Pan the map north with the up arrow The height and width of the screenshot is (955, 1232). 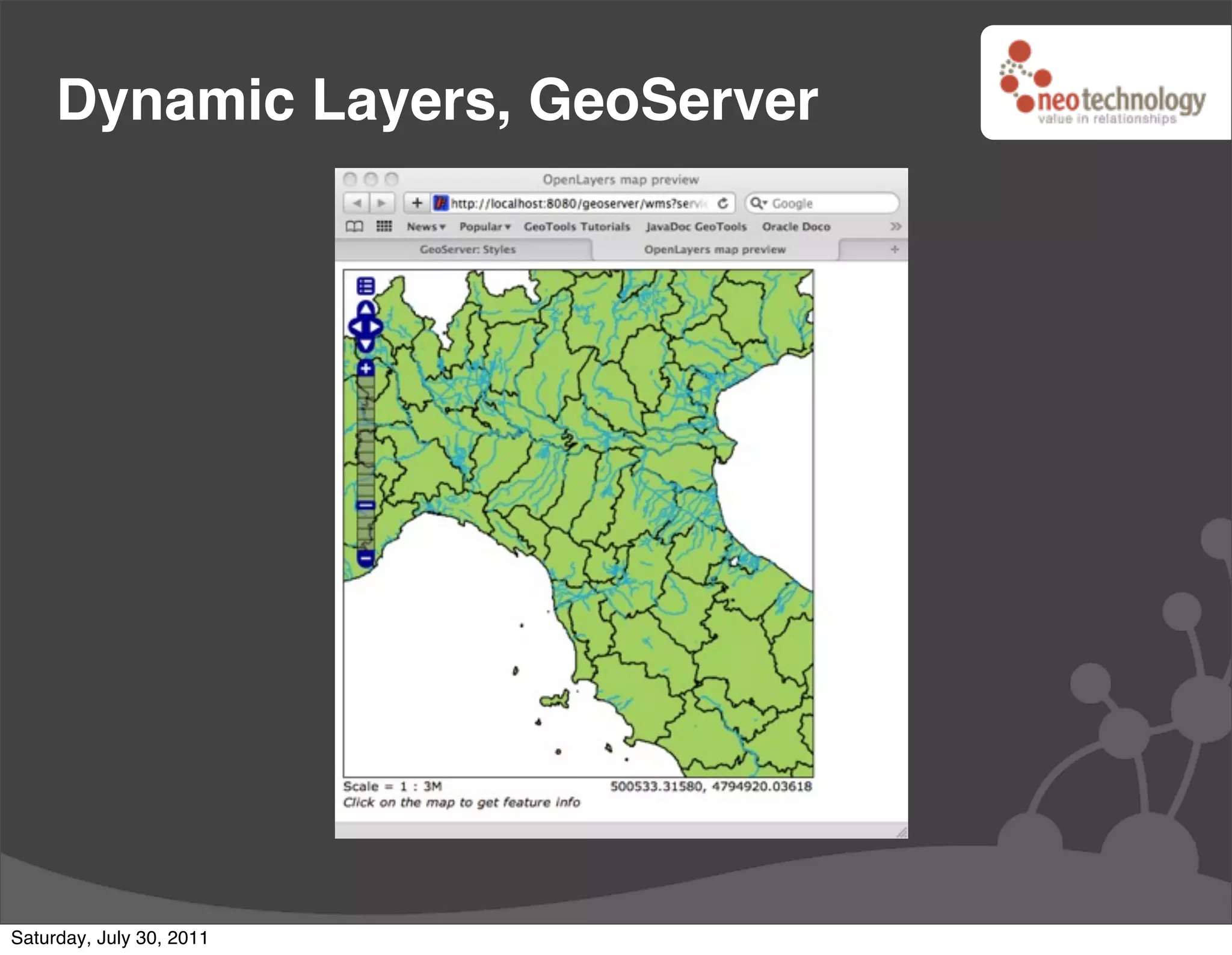[x=366, y=309]
